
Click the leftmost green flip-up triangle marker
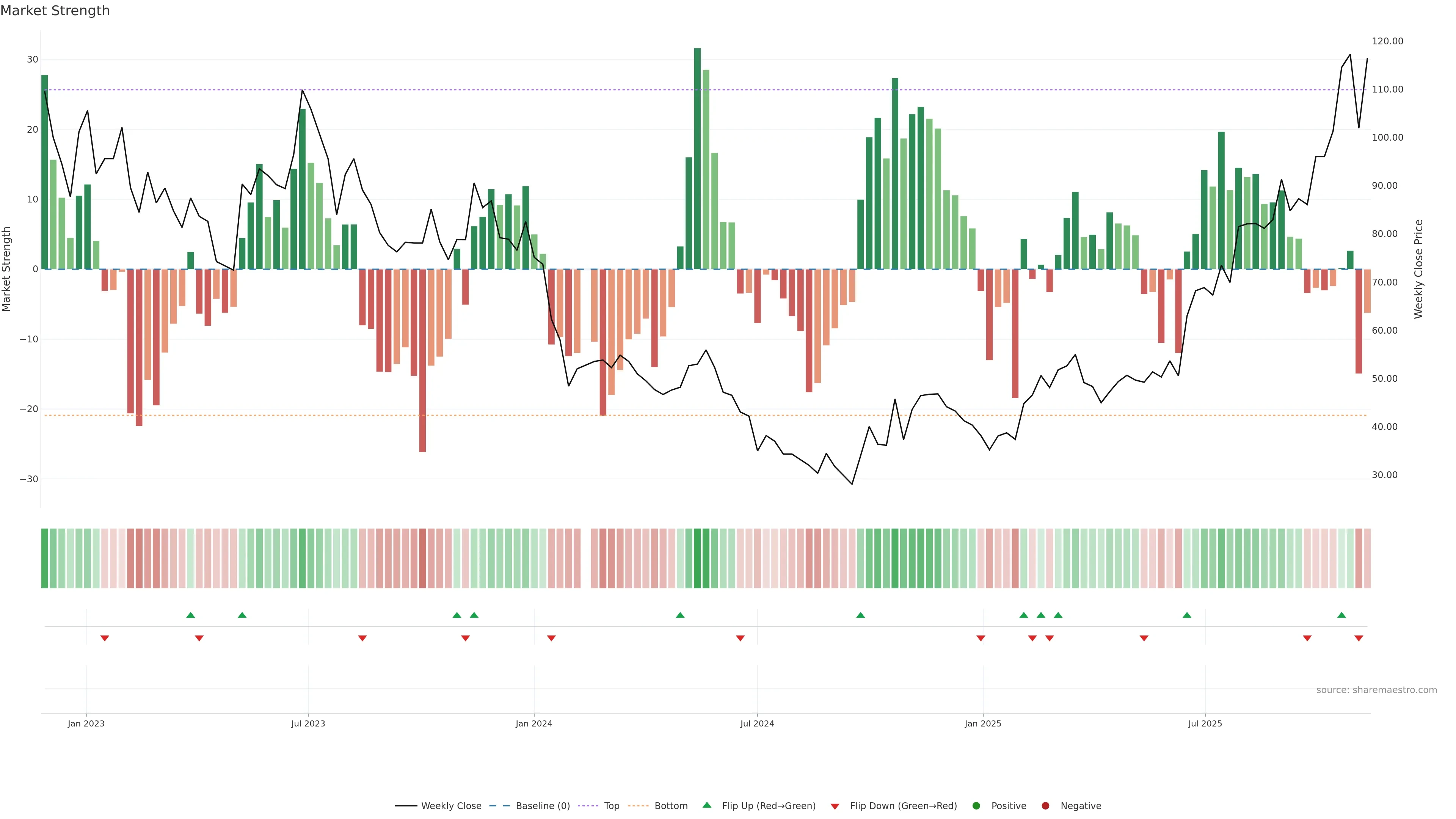pyautogui.click(x=190, y=615)
